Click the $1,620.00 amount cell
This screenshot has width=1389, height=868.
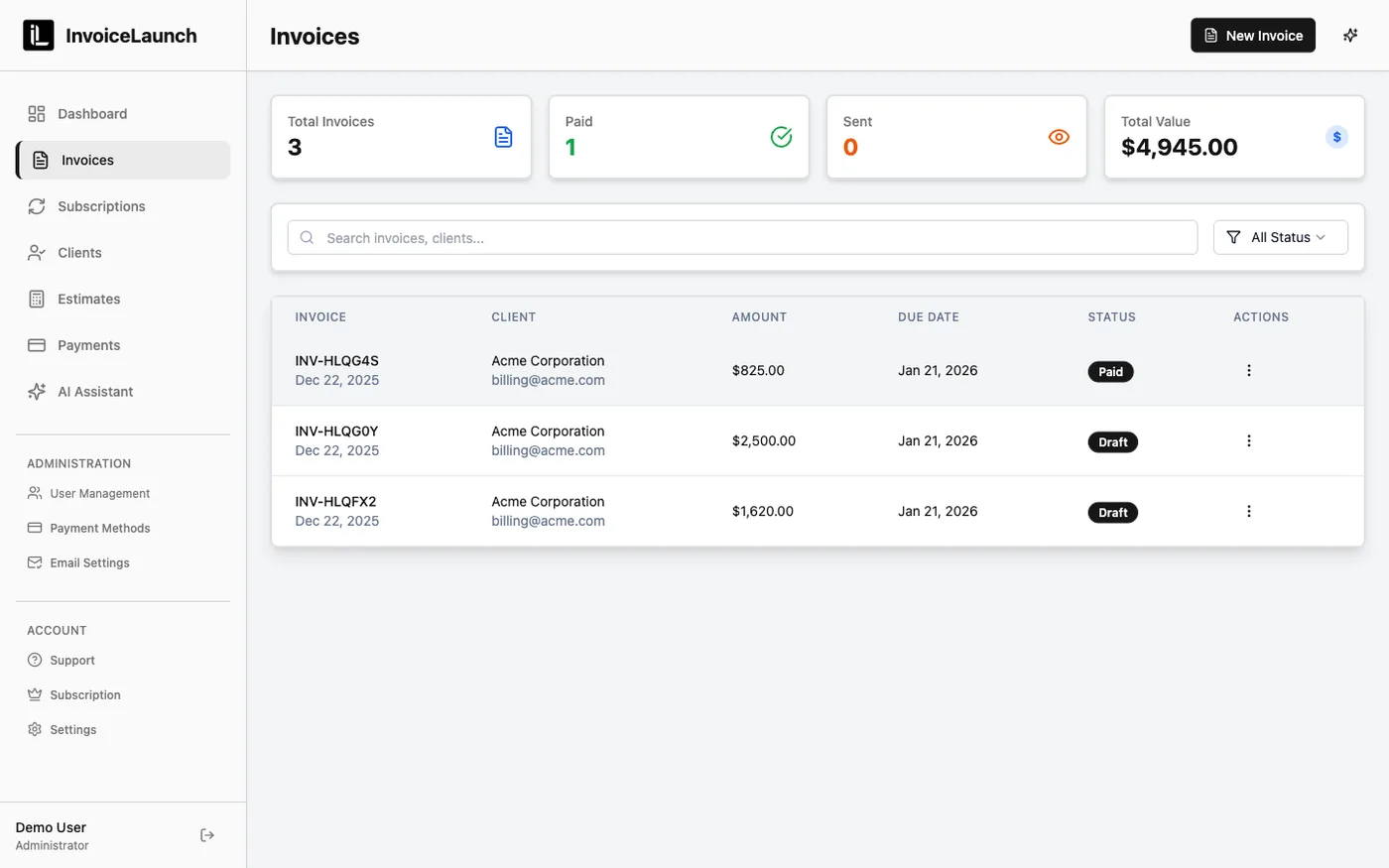(x=763, y=511)
